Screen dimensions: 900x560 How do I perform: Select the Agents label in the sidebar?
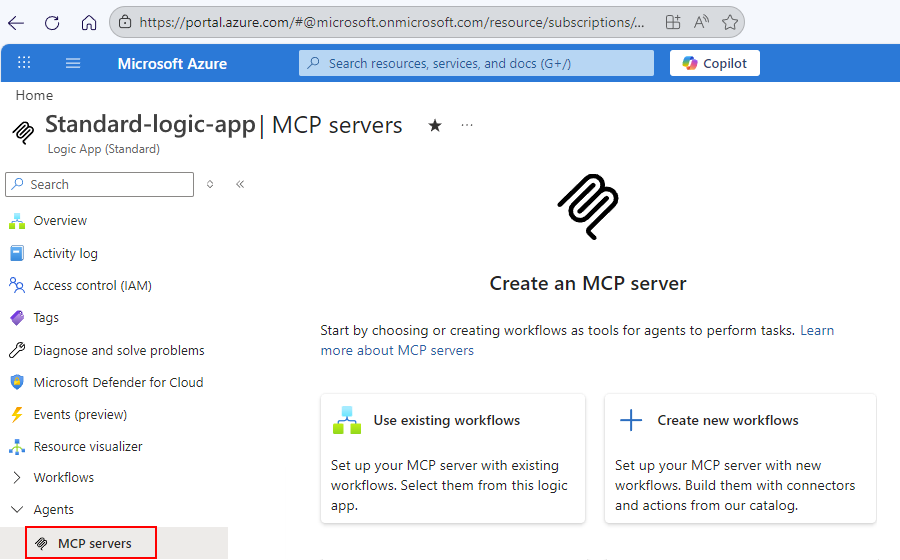pos(53,510)
